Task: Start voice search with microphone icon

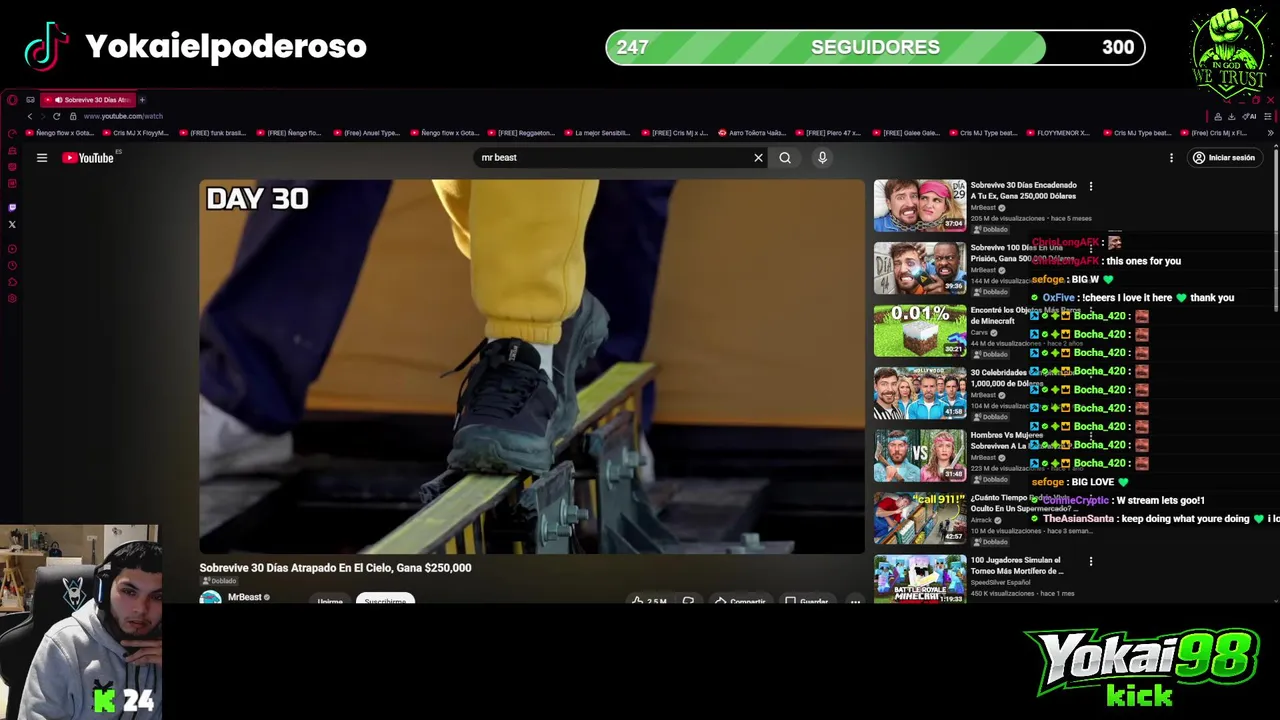Action: (822, 157)
